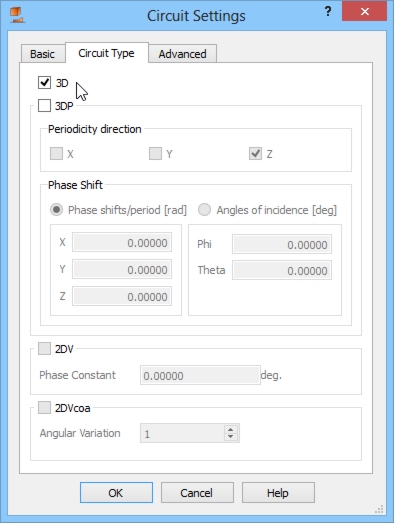
Task: Open Help from the bottom button
Action: pos(278,493)
